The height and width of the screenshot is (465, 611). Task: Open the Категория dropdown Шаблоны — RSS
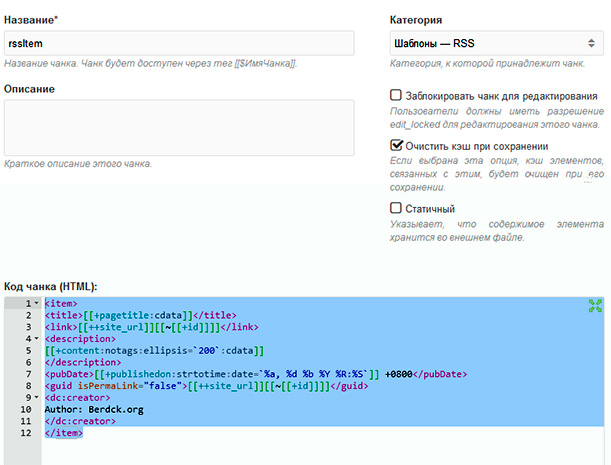click(x=496, y=43)
